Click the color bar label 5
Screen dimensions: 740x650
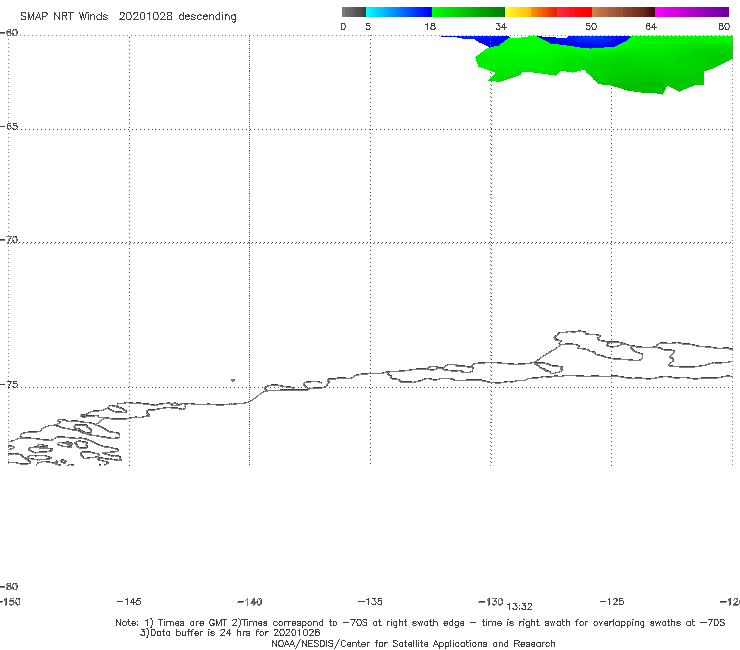[x=368, y=27]
